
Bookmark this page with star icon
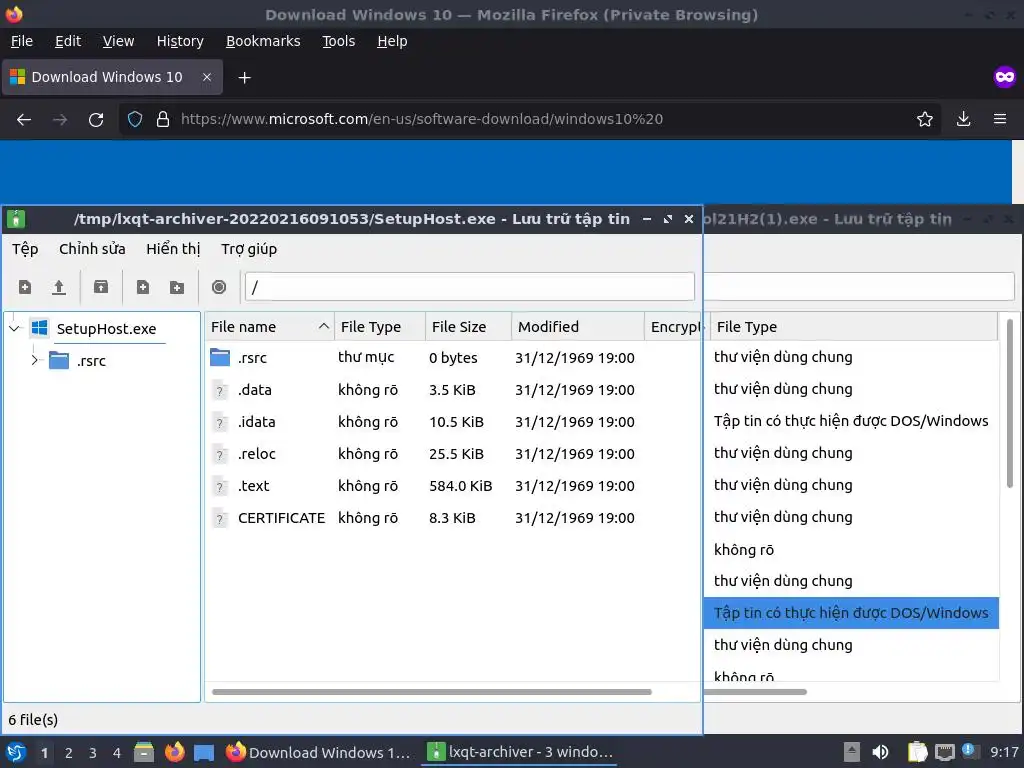click(x=924, y=119)
